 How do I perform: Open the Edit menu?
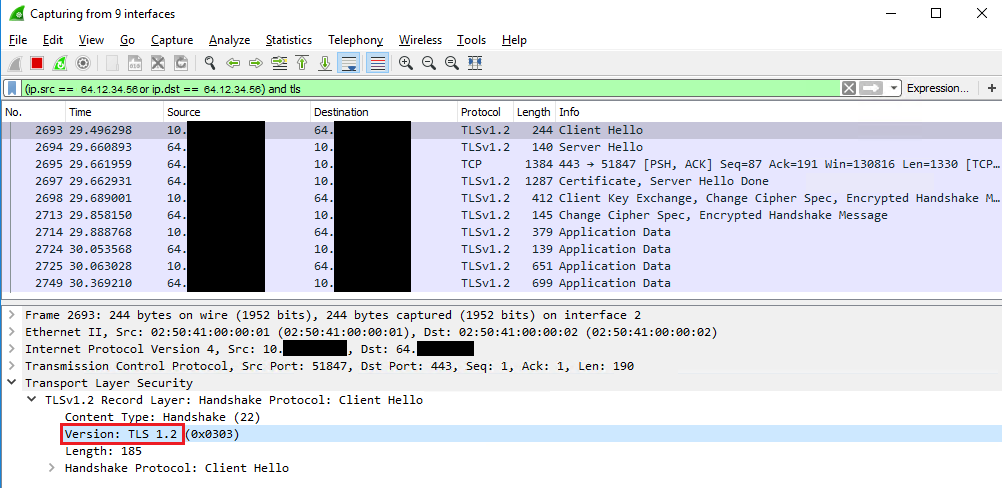(x=52, y=40)
